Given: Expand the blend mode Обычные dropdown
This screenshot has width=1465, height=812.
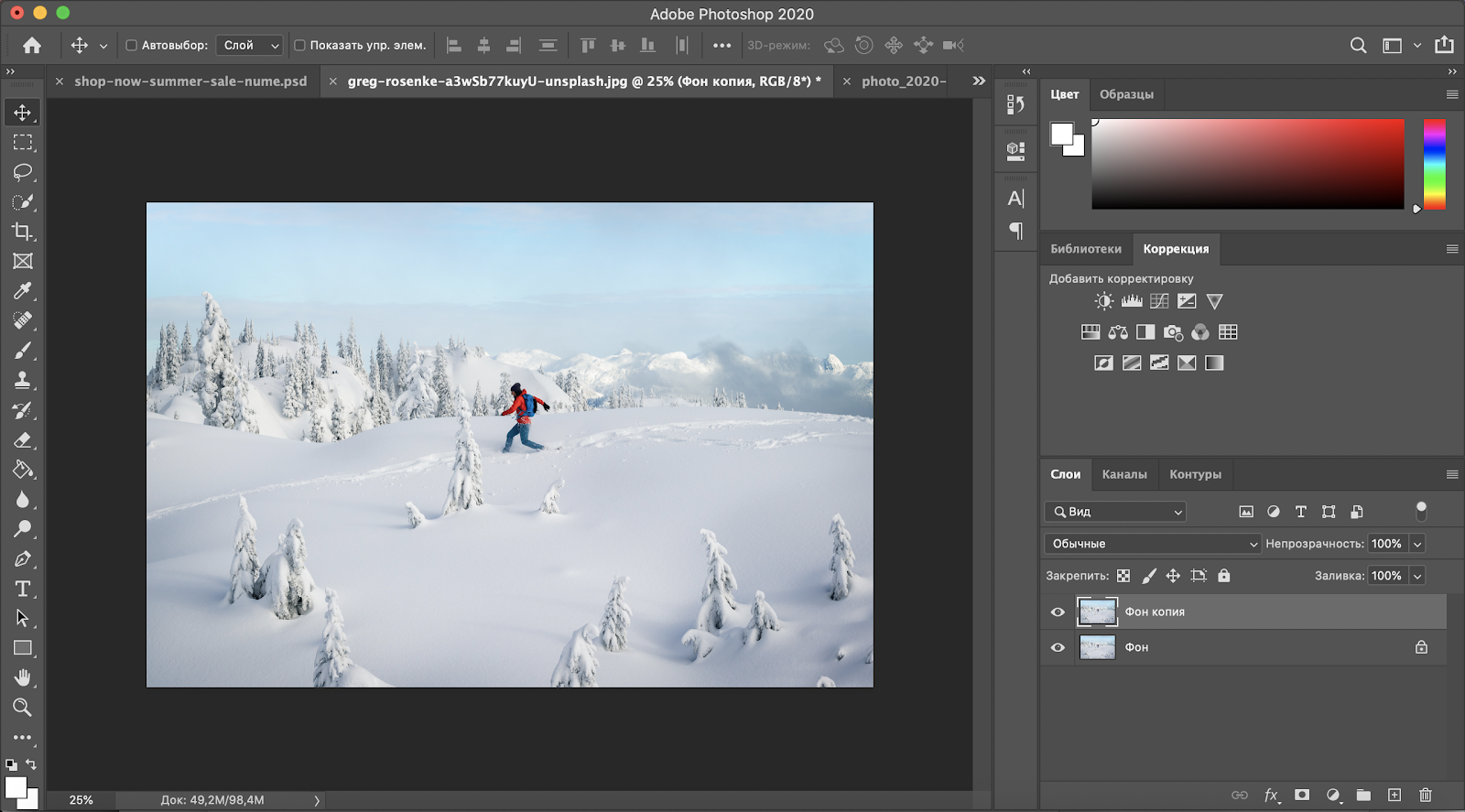Looking at the screenshot, I should pyautogui.click(x=1152, y=544).
